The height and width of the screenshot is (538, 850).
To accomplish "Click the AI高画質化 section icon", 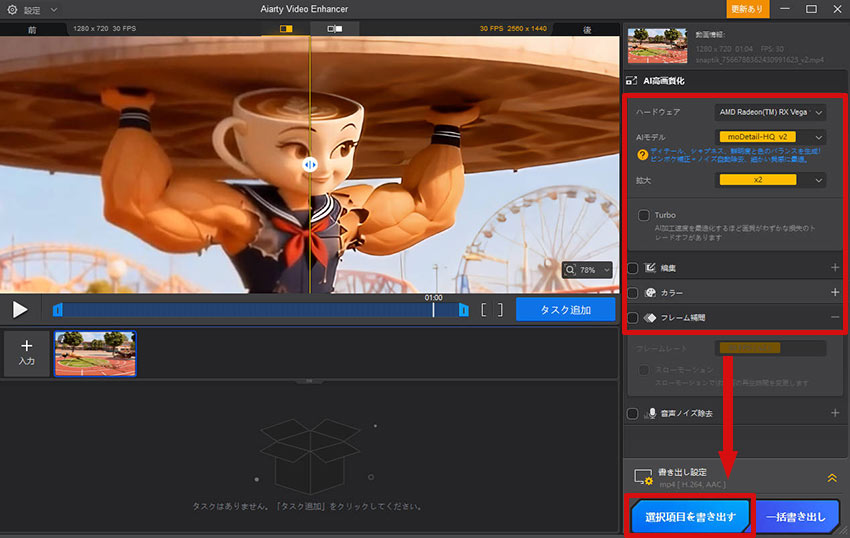I will click(631, 81).
